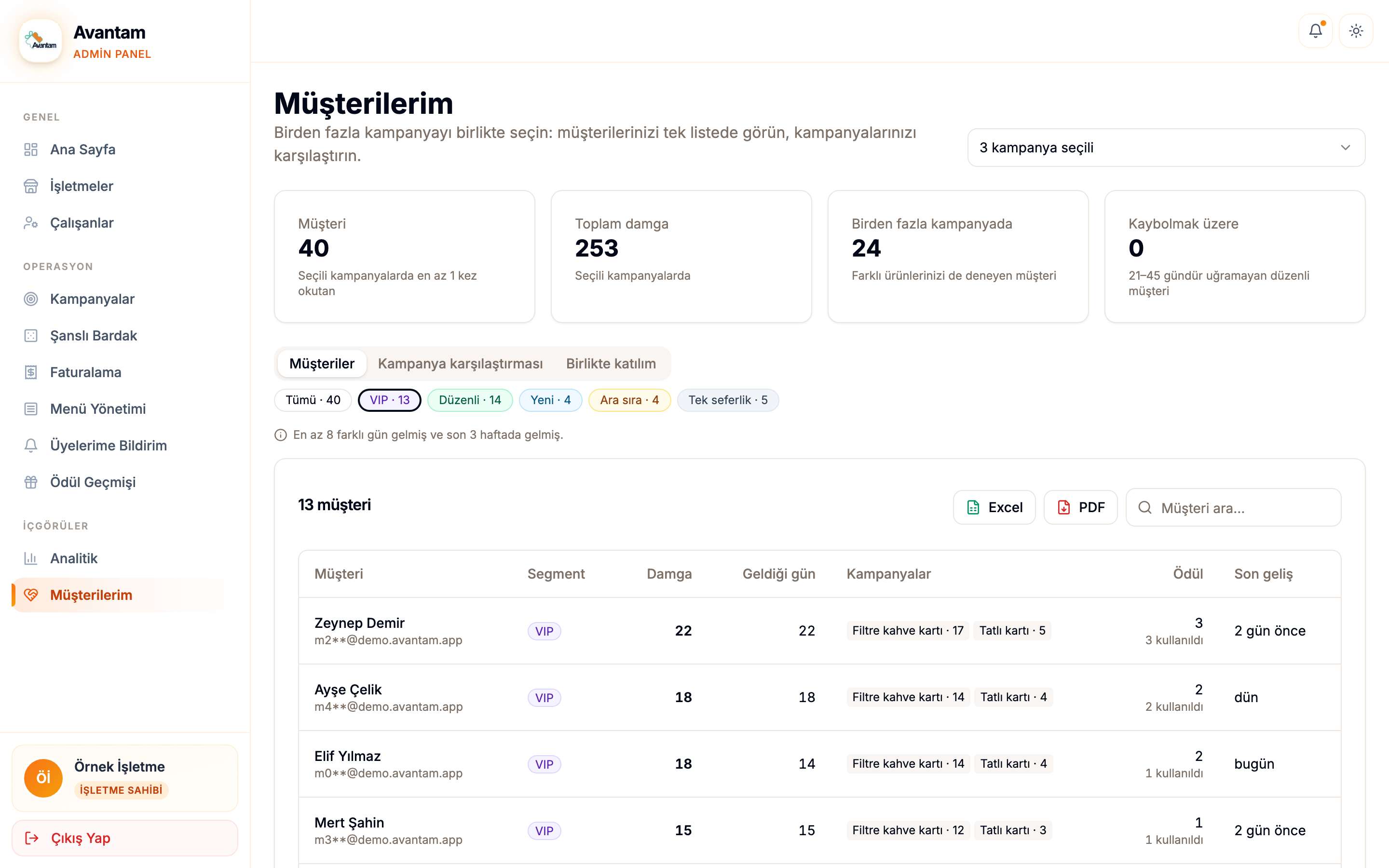
Task: Switch to Kampanya karşılaştırması tab
Action: click(x=460, y=364)
